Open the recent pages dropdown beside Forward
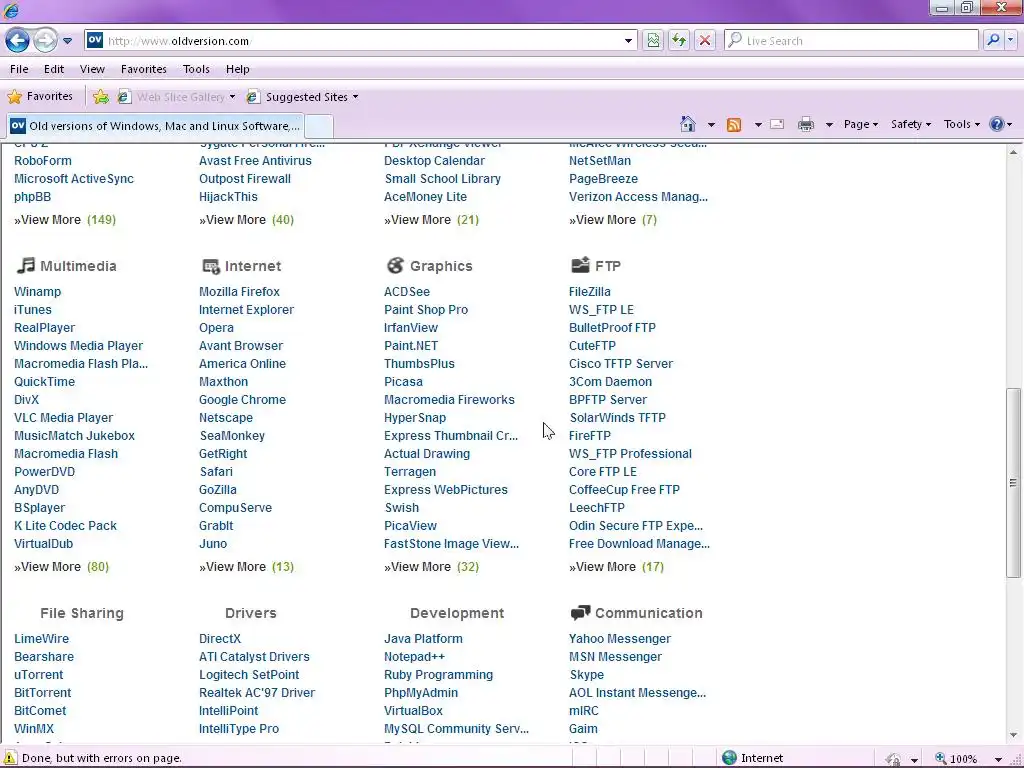 tap(67, 40)
